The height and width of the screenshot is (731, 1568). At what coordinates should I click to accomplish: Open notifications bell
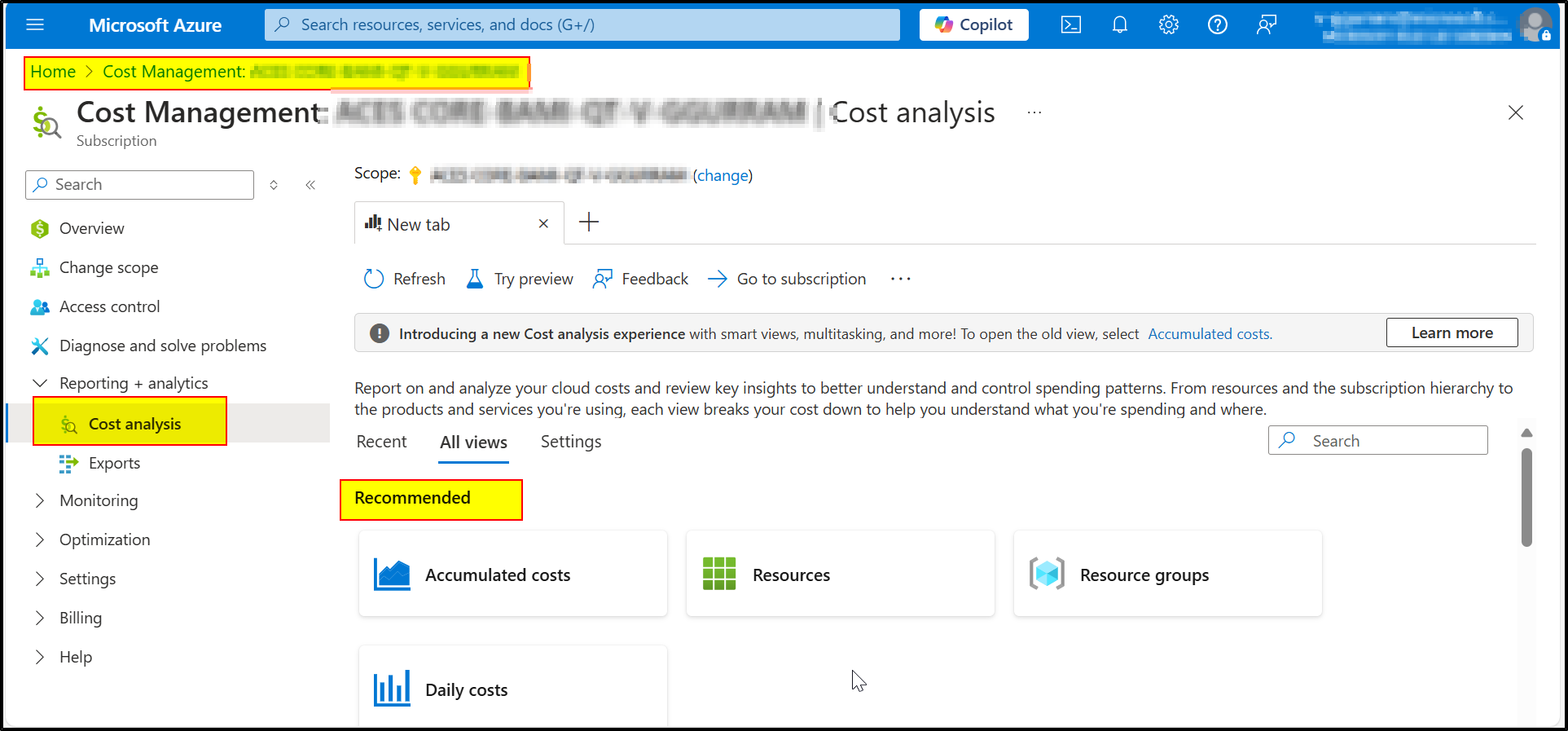pyautogui.click(x=1120, y=25)
